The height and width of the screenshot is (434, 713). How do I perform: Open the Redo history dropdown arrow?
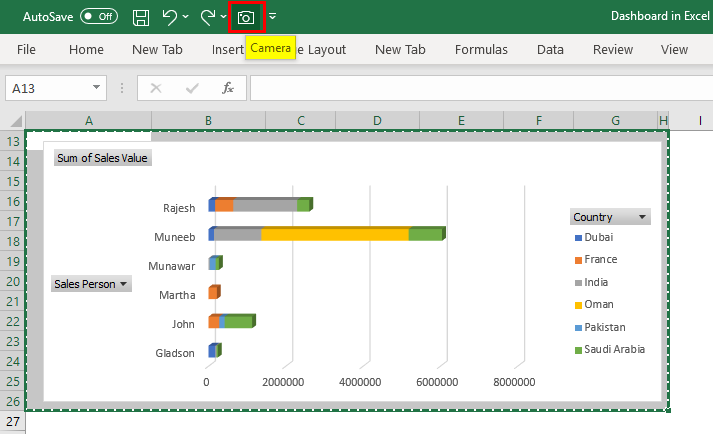click(223, 17)
